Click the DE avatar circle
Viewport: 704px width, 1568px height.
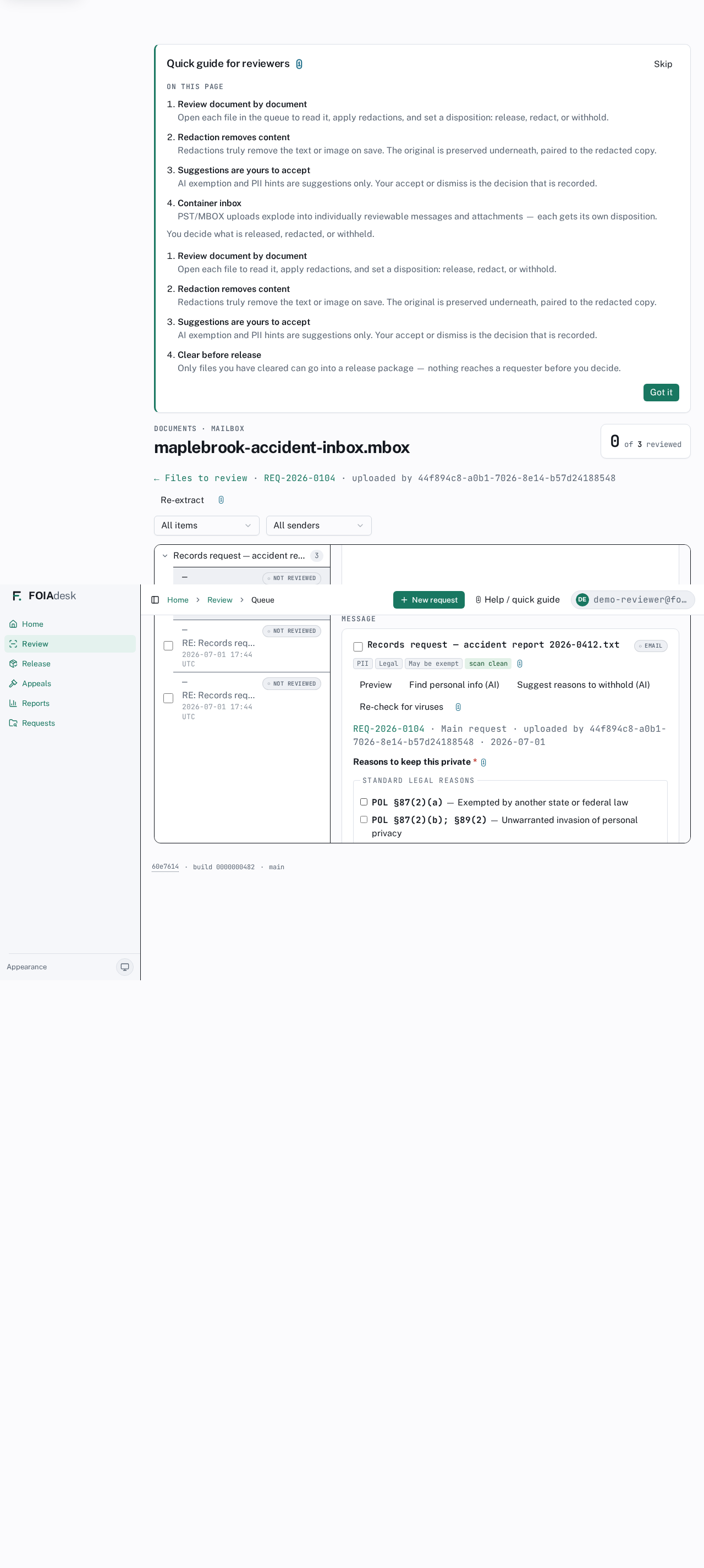click(582, 600)
